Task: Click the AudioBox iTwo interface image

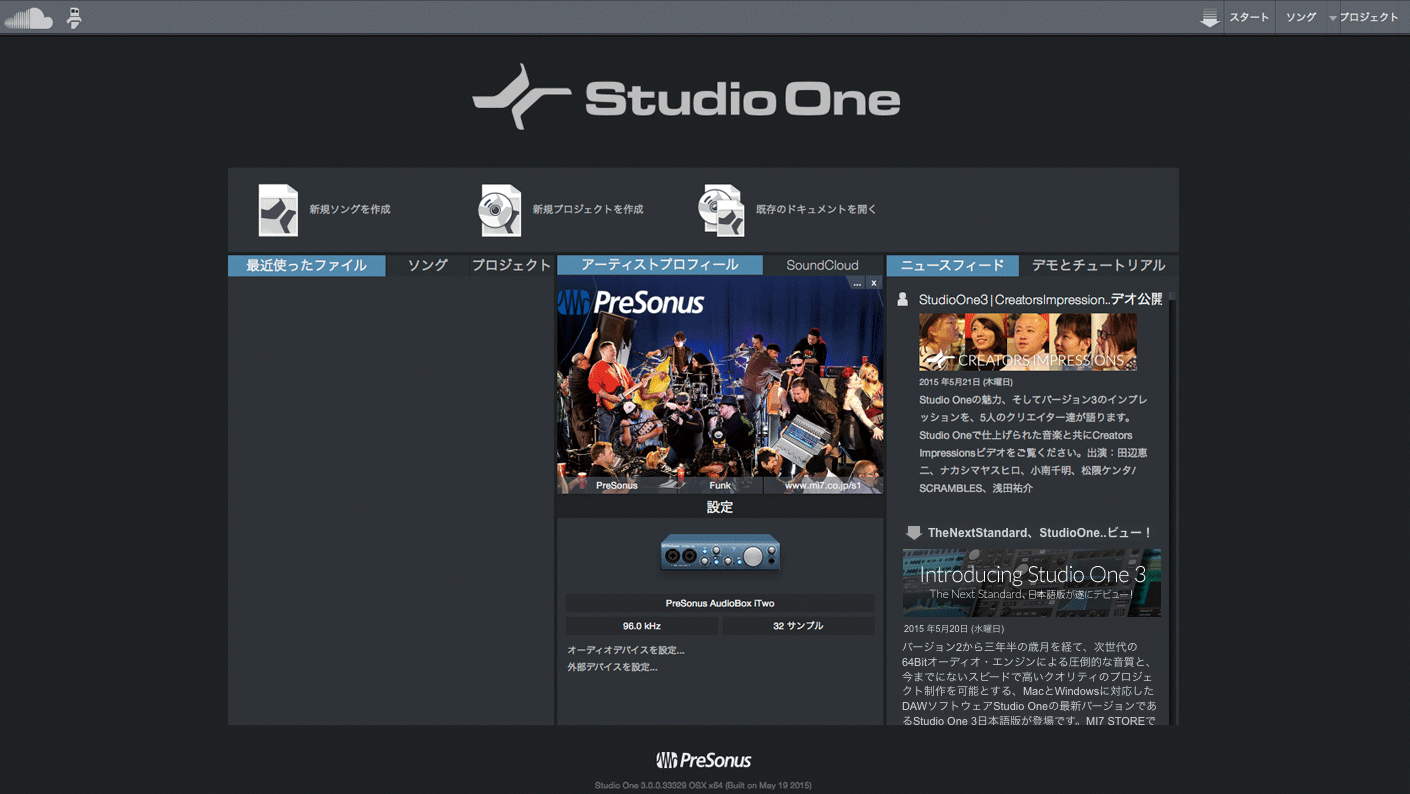Action: point(720,553)
